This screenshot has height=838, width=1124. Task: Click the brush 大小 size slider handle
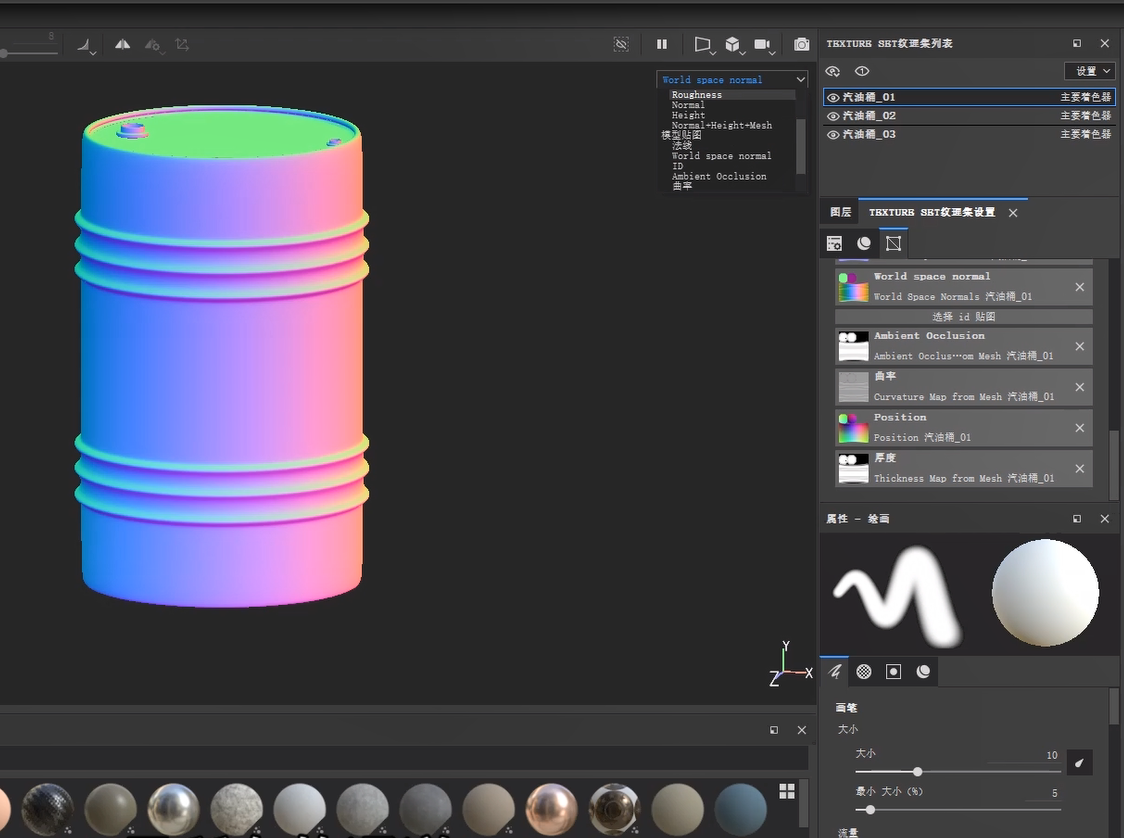pyautogui.click(x=917, y=772)
